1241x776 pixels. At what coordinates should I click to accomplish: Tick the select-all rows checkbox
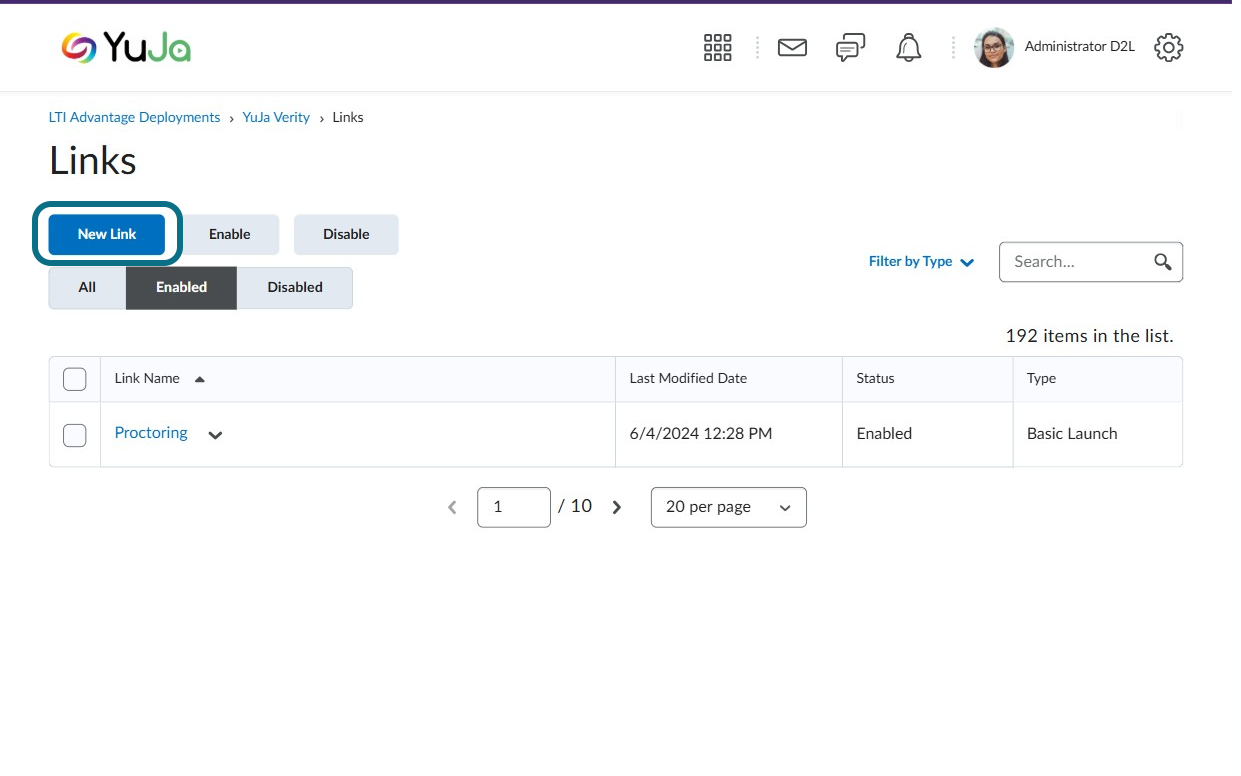pos(75,379)
